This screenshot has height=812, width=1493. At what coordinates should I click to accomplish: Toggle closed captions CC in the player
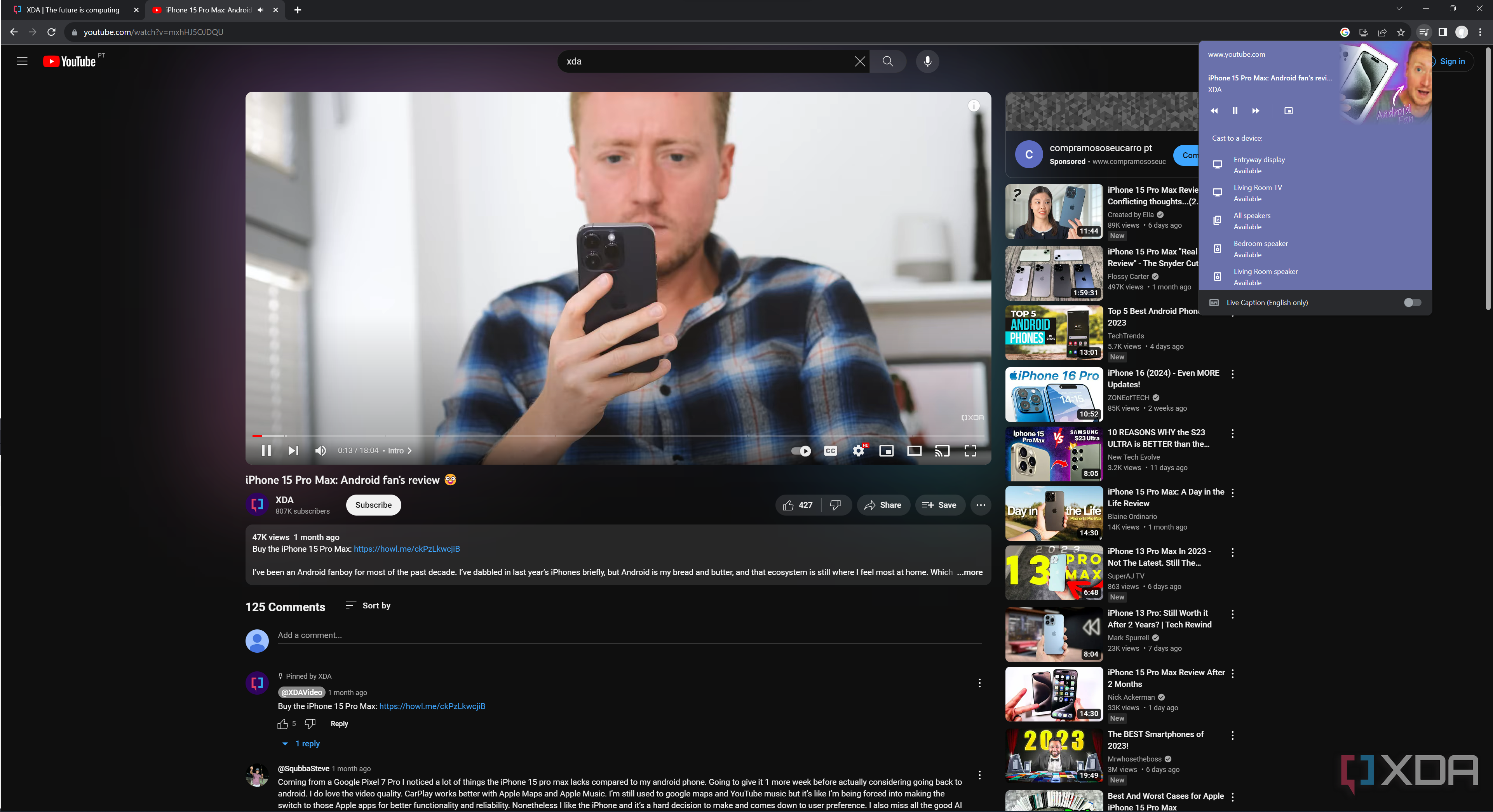point(830,451)
